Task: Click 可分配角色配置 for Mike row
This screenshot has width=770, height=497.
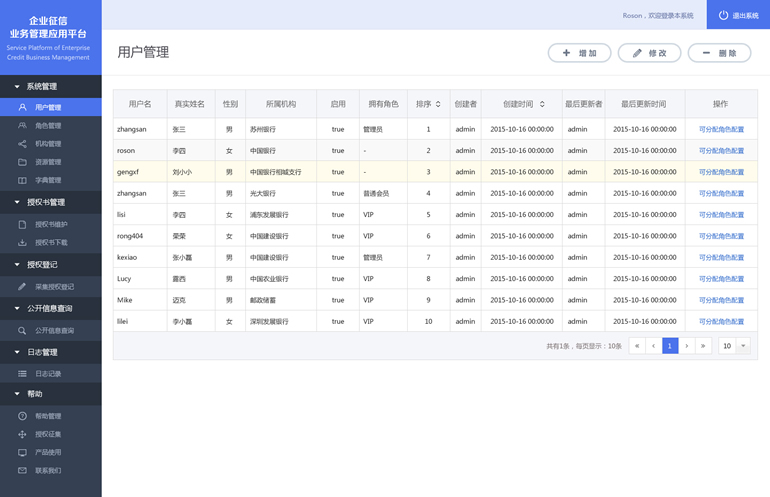Action: tap(721, 300)
